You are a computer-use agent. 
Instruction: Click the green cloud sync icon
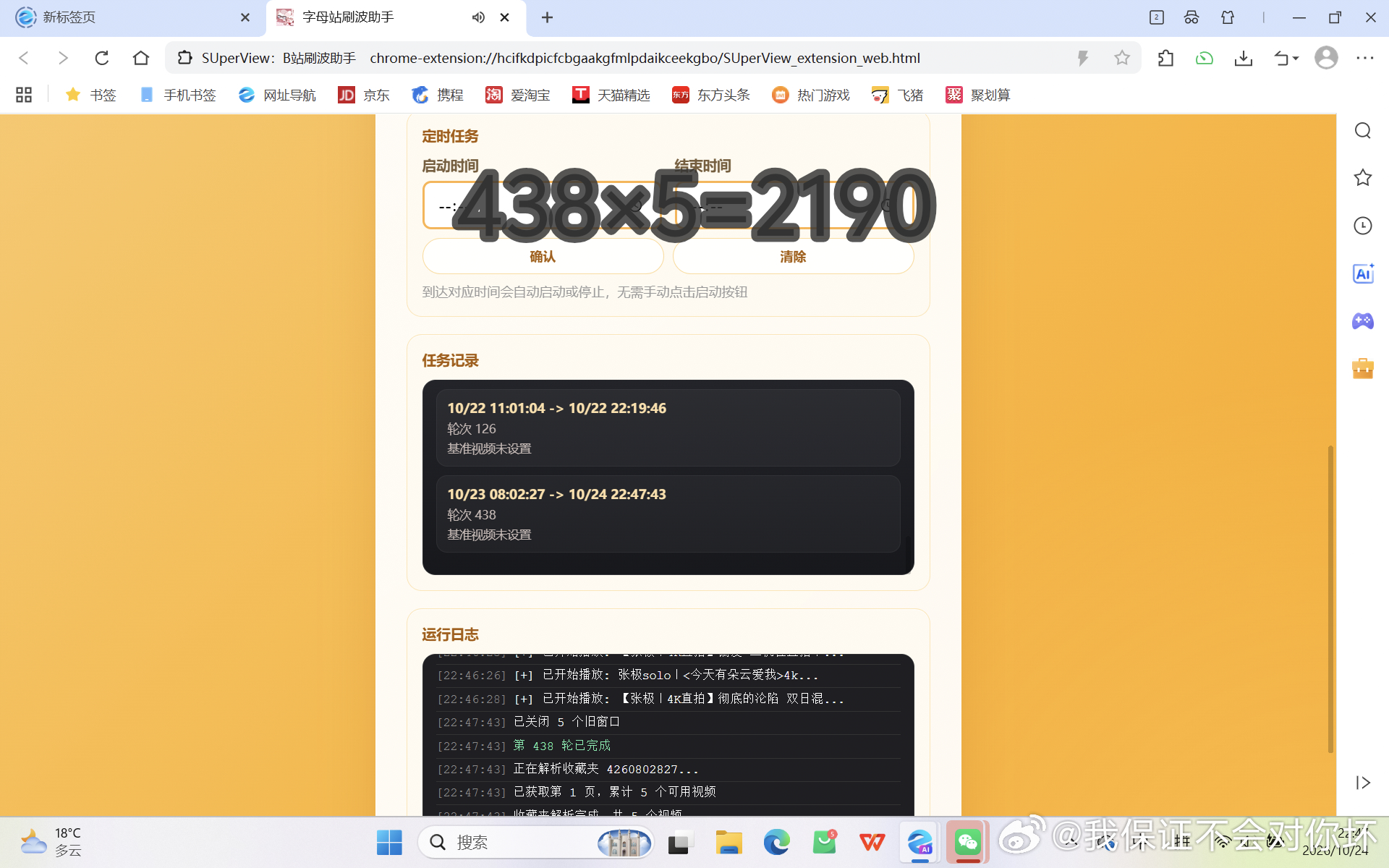1205,58
